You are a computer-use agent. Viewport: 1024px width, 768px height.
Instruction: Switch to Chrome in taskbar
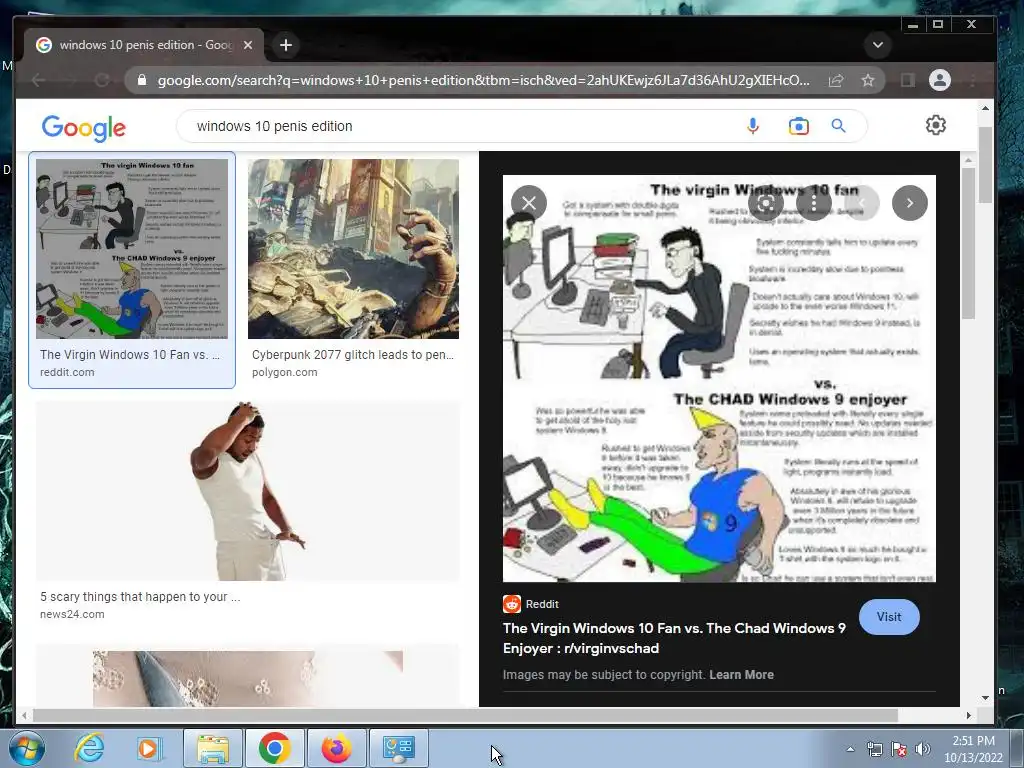(x=274, y=748)
